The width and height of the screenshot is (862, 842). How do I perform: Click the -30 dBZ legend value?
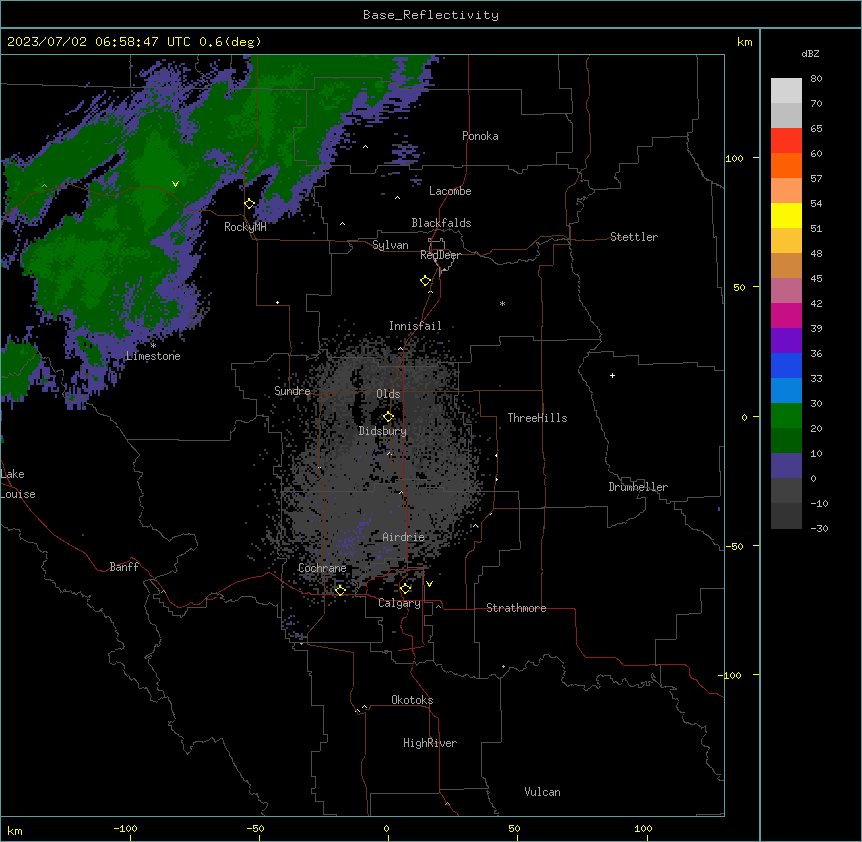pos(819,528)
